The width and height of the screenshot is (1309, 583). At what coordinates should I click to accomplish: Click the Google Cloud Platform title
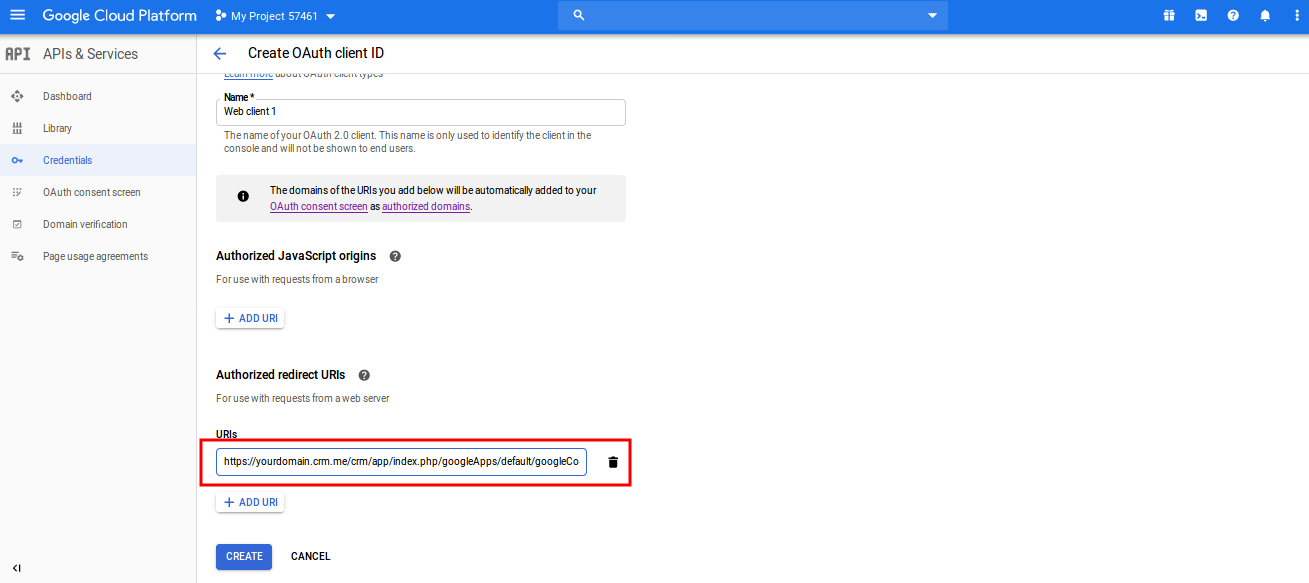click(119, 16)
